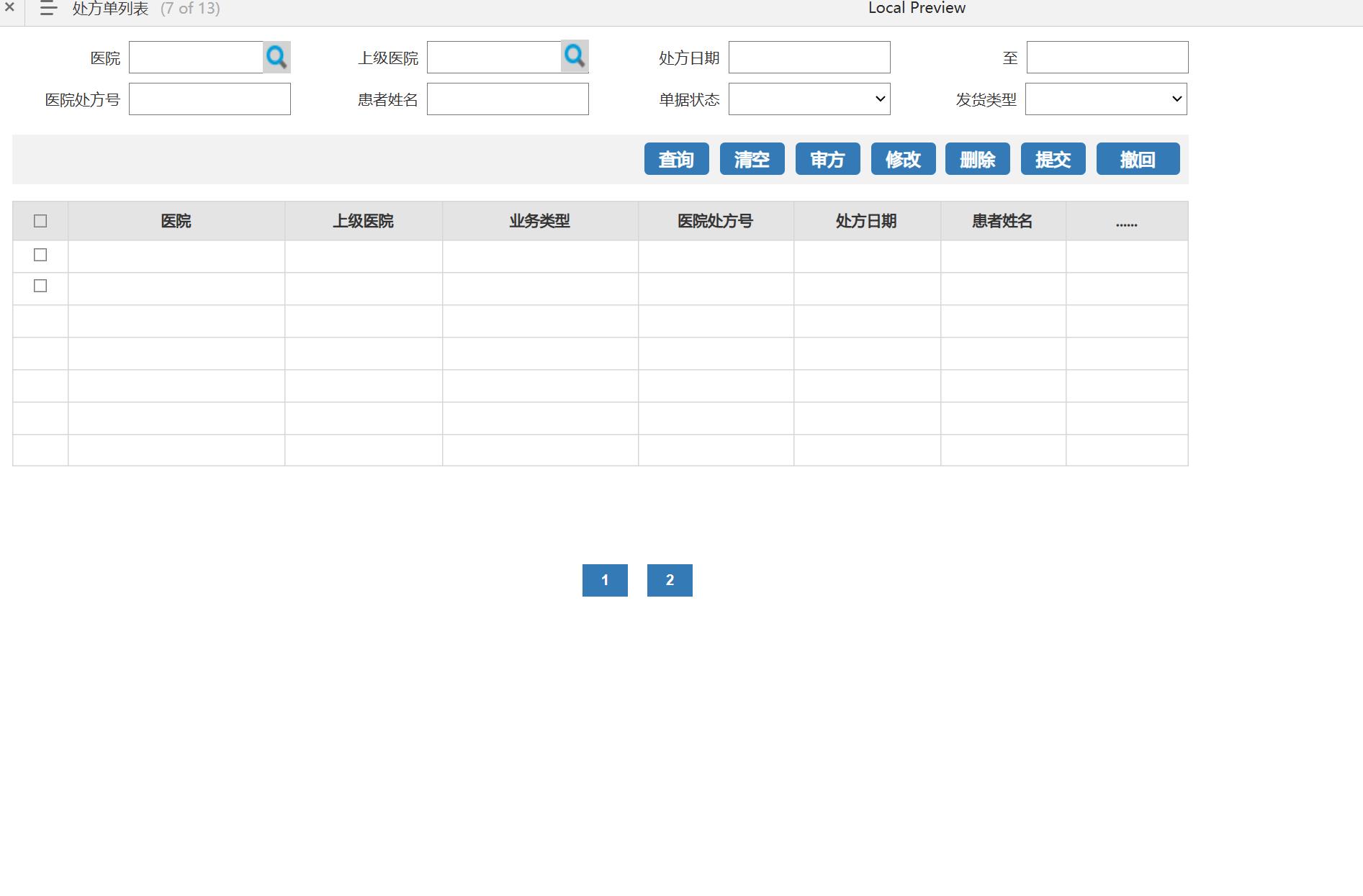This screenshot has width=1363, height=896.
Task: Click the 医院处方号 column header
Action: (716, 221)
